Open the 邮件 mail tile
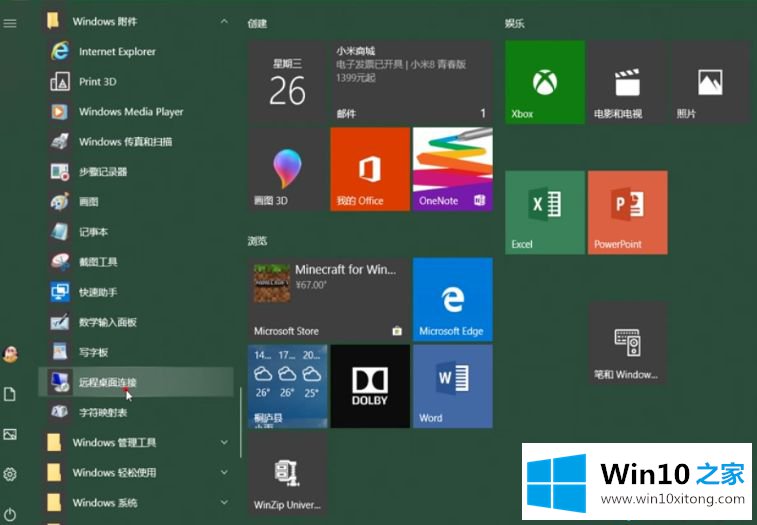The width and height of the screenshot is (757, 525). coord(412,82)
